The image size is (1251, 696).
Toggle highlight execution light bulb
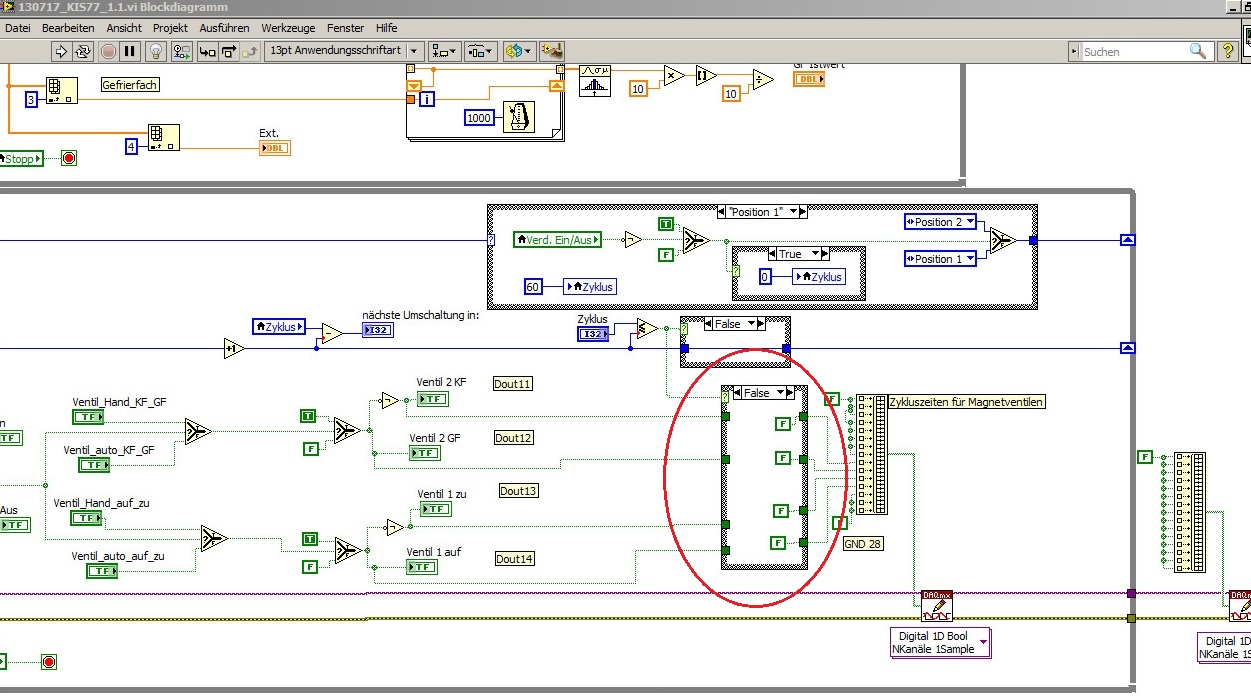[x=156, y=51]
